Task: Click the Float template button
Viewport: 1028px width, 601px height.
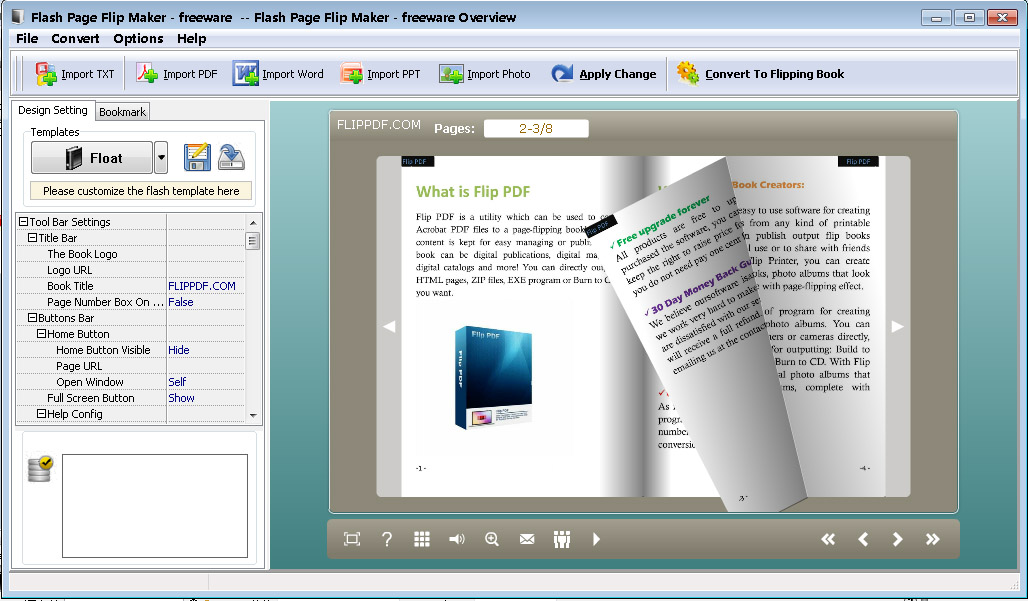Action: click(92, 158)
